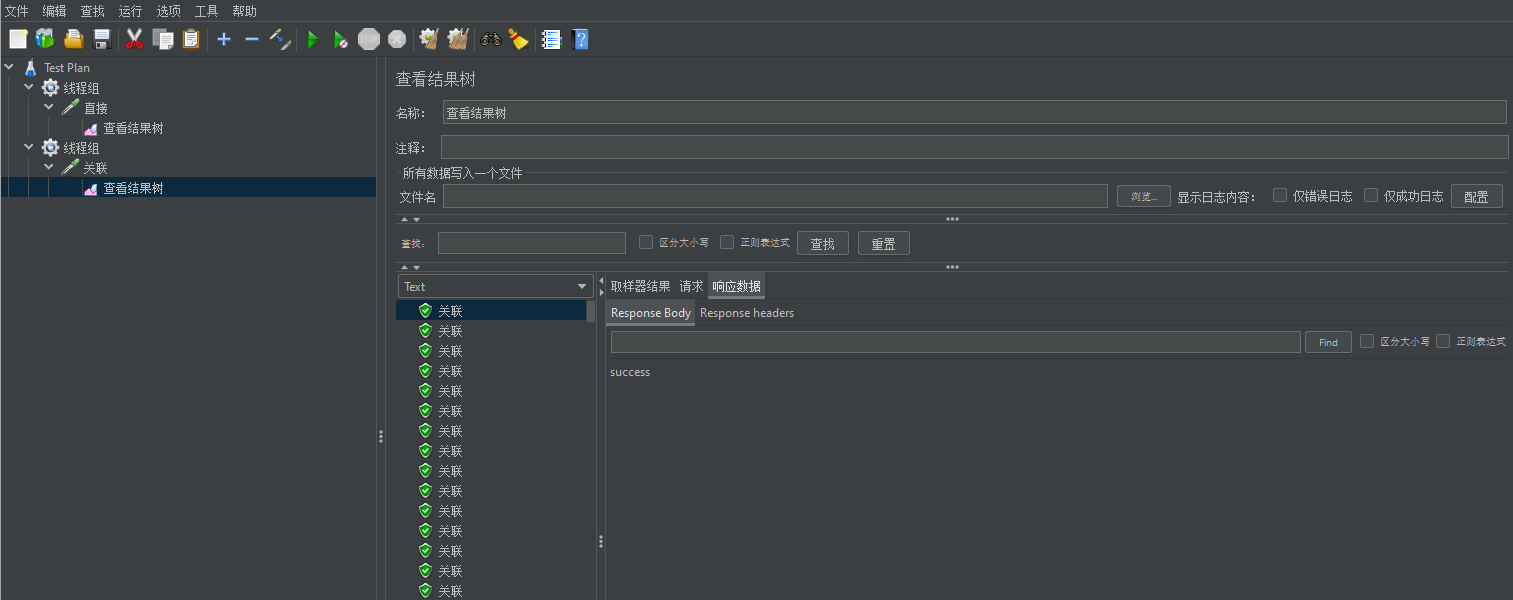Collapse the Test Plan tree node
The width and height of the screenshot is (1513, 600).
pos(10,68)
